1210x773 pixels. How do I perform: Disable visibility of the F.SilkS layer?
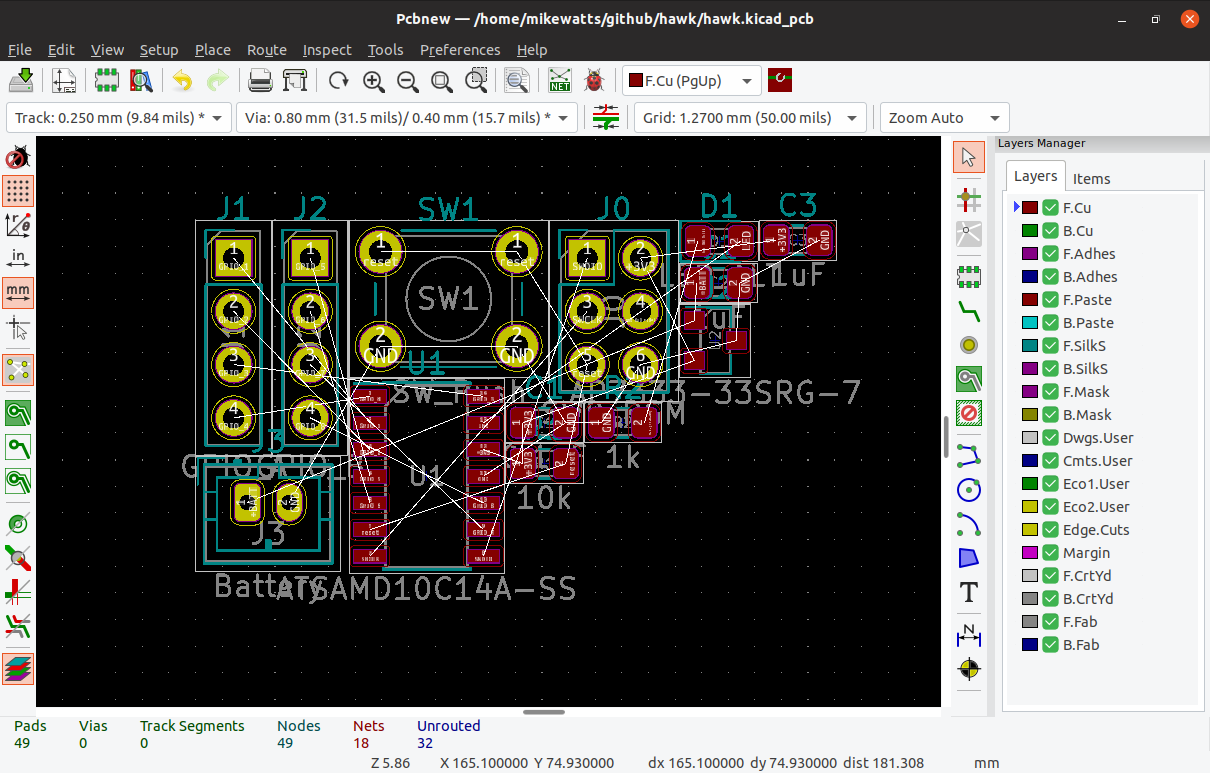coord(1050,345)
